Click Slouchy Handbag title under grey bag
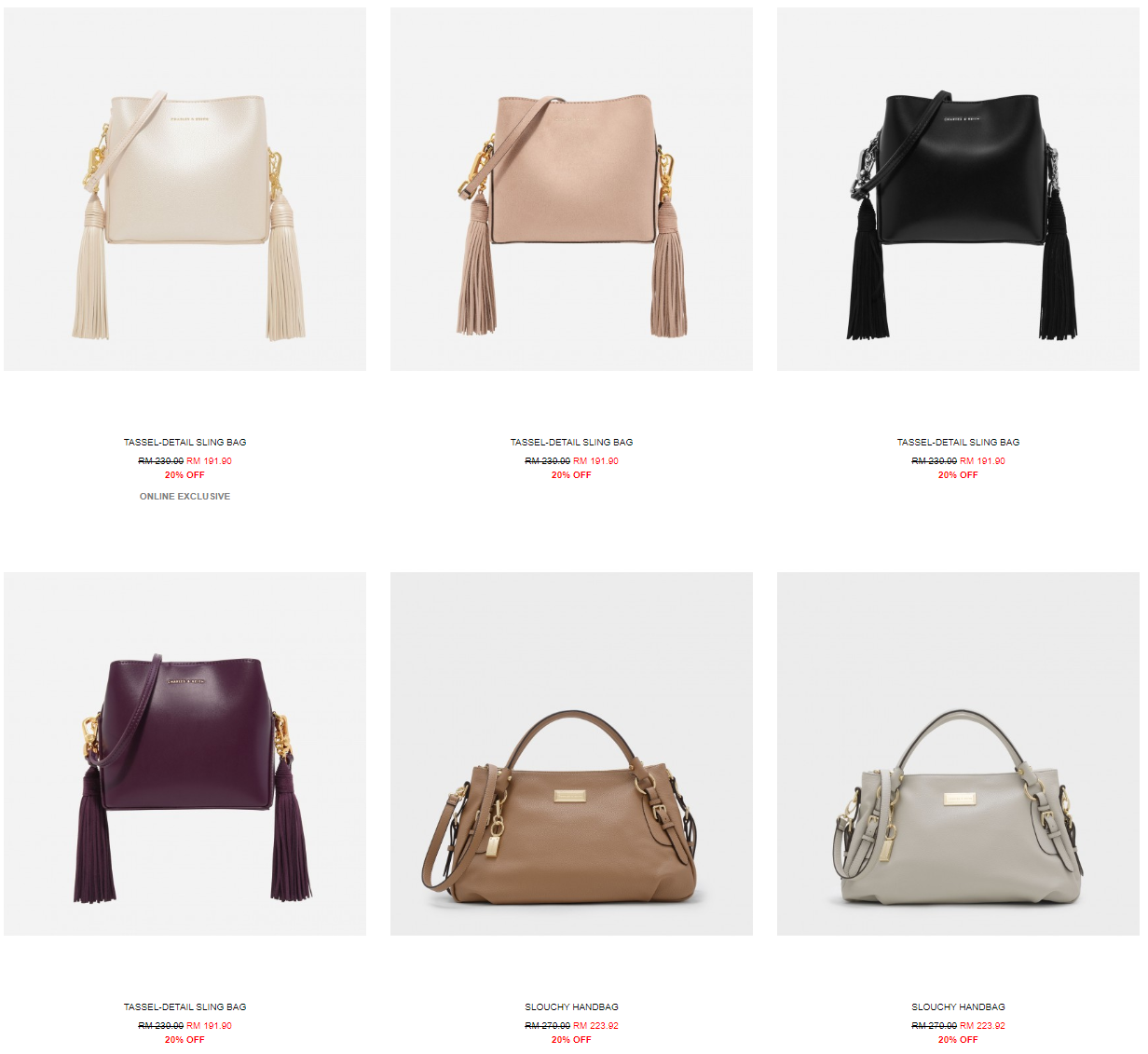This screenshot has height=1054, width=1148. 958,1007
